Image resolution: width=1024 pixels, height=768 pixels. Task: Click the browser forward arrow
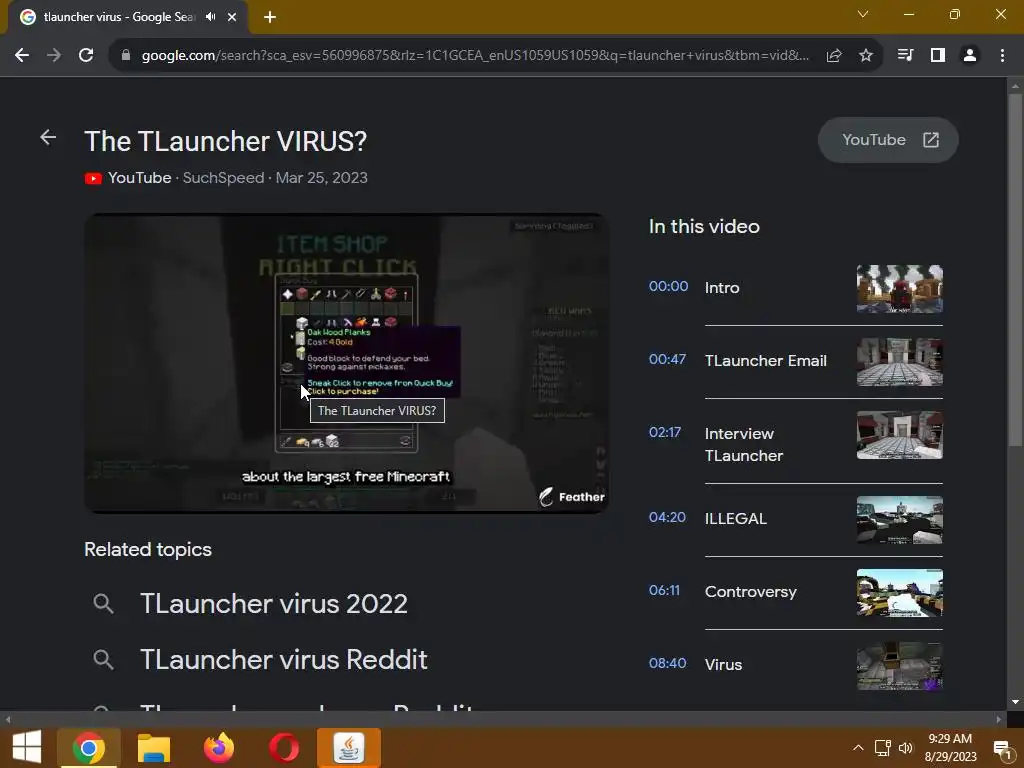pyautogui.click(x=54, y=56)
